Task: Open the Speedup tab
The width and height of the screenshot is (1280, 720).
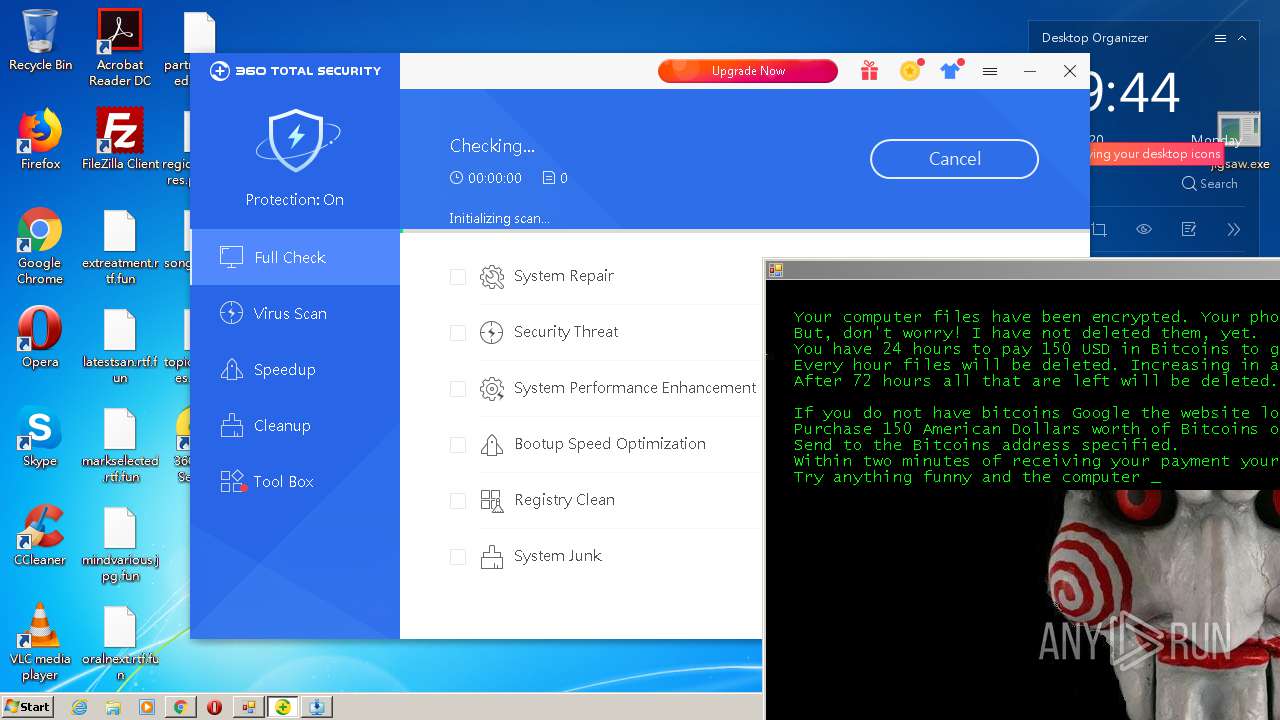Action: click(295, 369)
